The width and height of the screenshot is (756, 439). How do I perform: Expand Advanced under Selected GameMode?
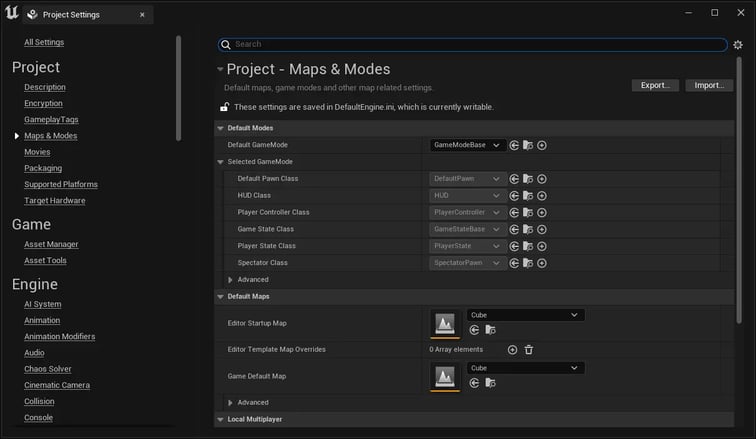pos(230,280)
